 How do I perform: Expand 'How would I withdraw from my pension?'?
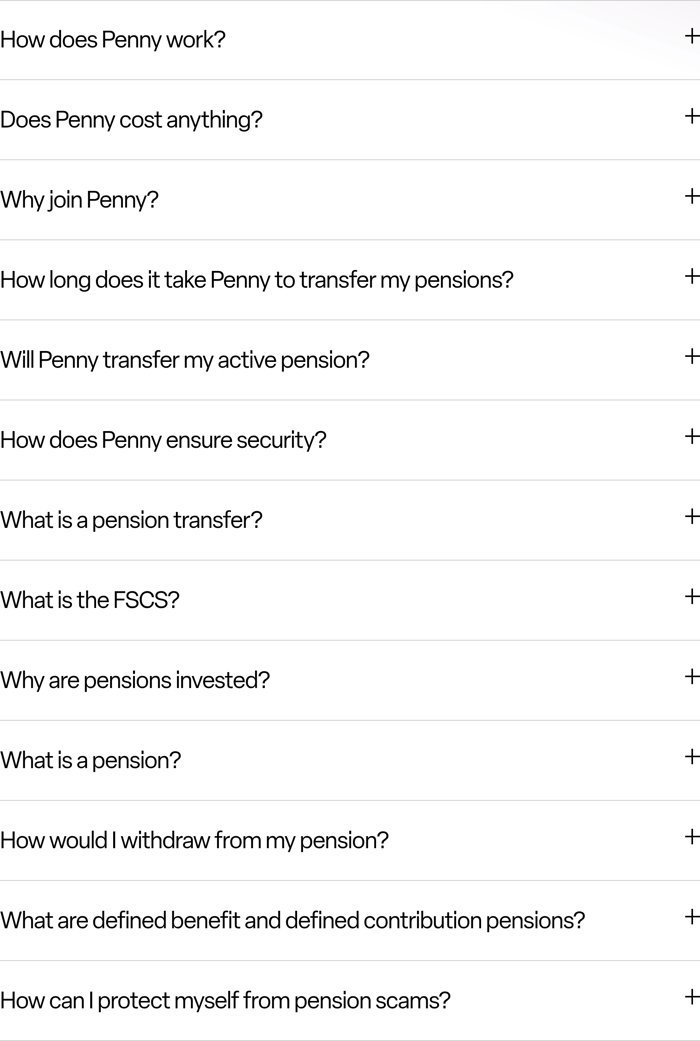click(x=691, y=836)
